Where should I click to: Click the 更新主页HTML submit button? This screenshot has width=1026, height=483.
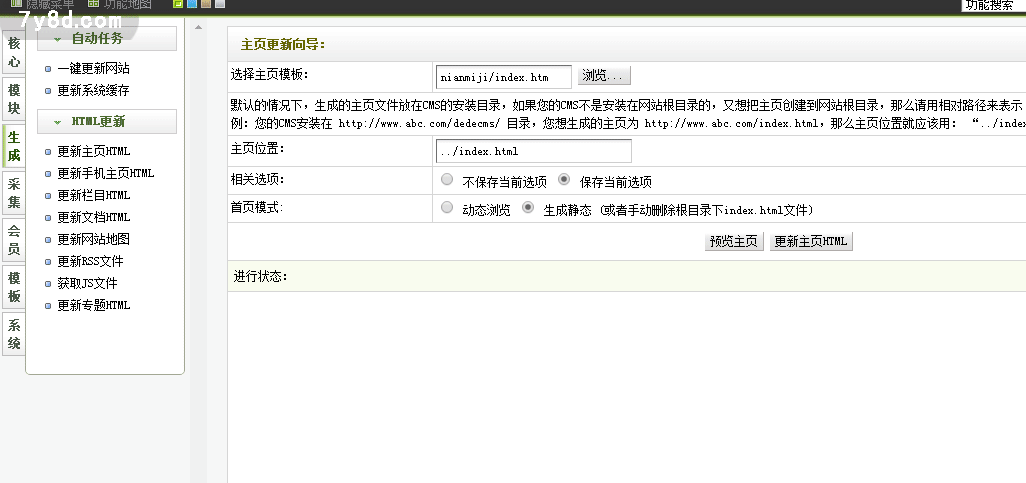[x=811, y=242]
